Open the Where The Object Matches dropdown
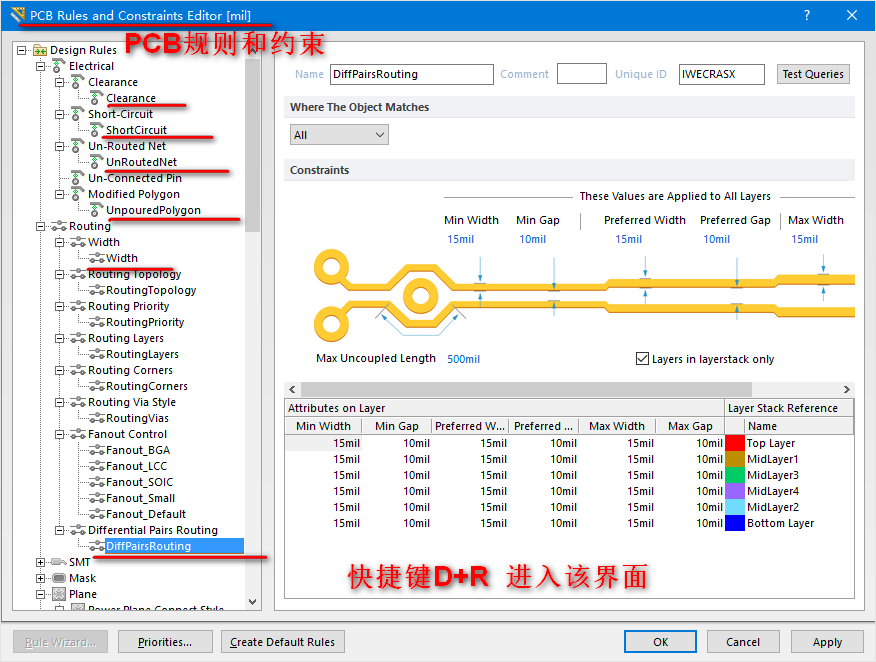 coord(339,135)
